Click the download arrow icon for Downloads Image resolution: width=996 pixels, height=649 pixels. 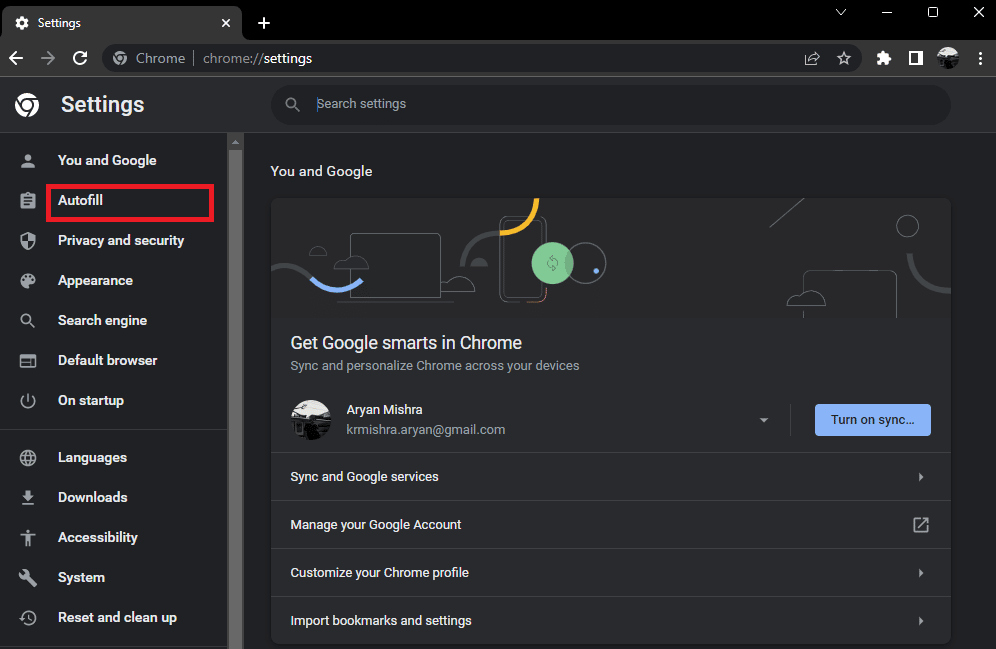pyautogui.click(x=28, y=498)
